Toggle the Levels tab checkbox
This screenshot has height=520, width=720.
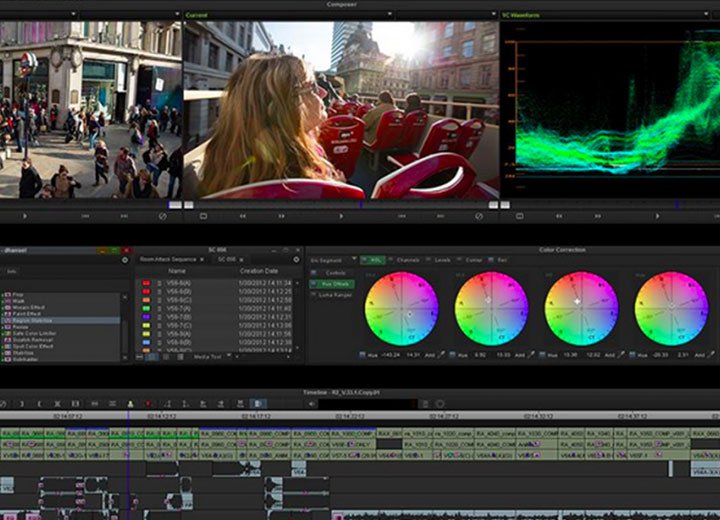click(x=428, y=260)
